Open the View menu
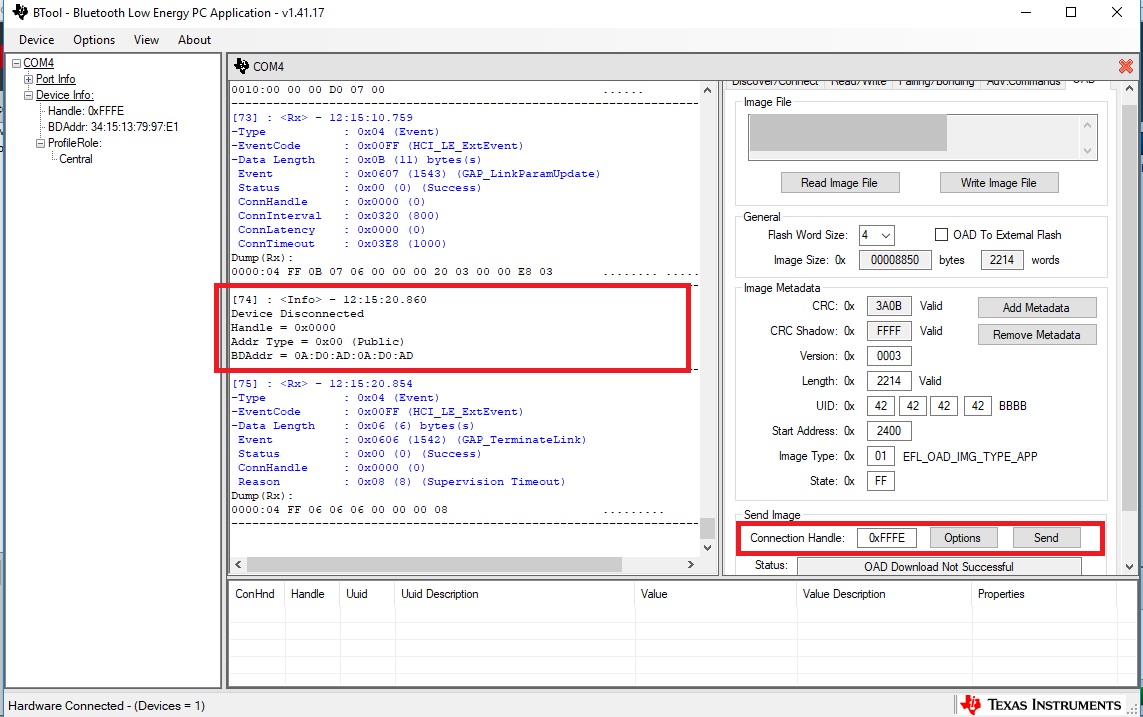This screenshot has width=1143, height=717. click(x=146, y=40)
